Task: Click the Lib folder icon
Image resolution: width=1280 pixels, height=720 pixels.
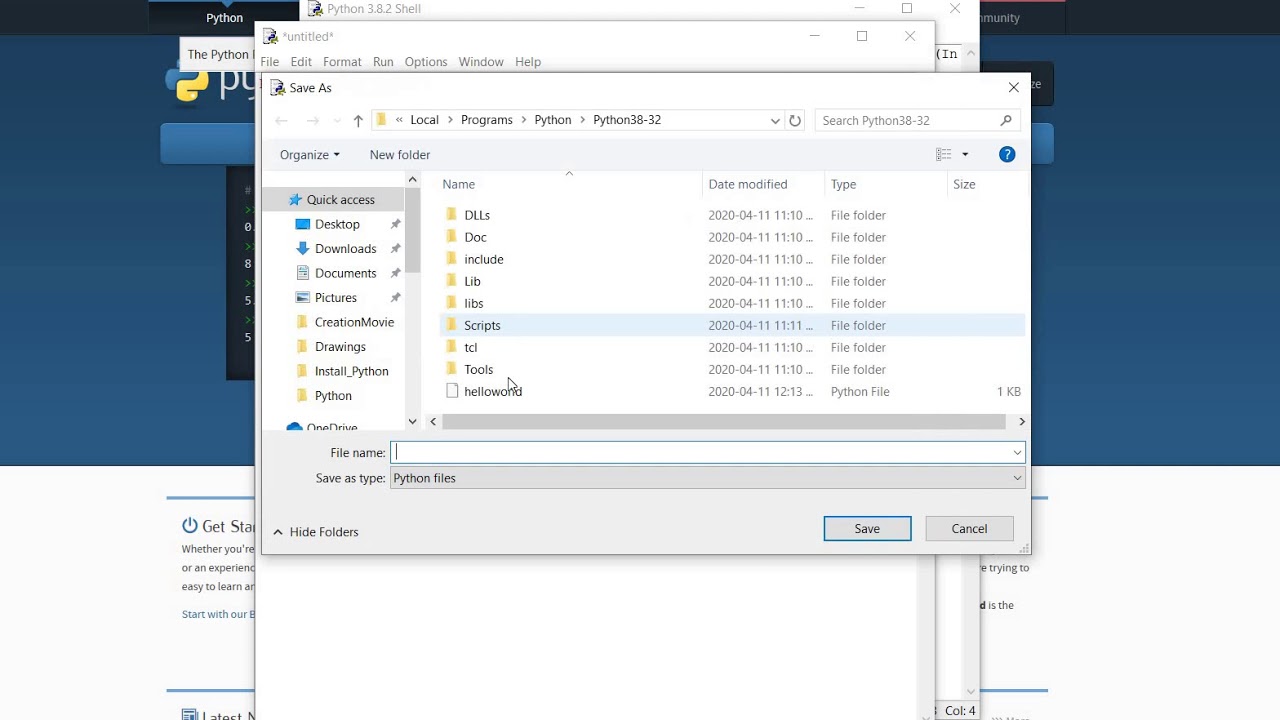Action: click(x=451, y=281)
